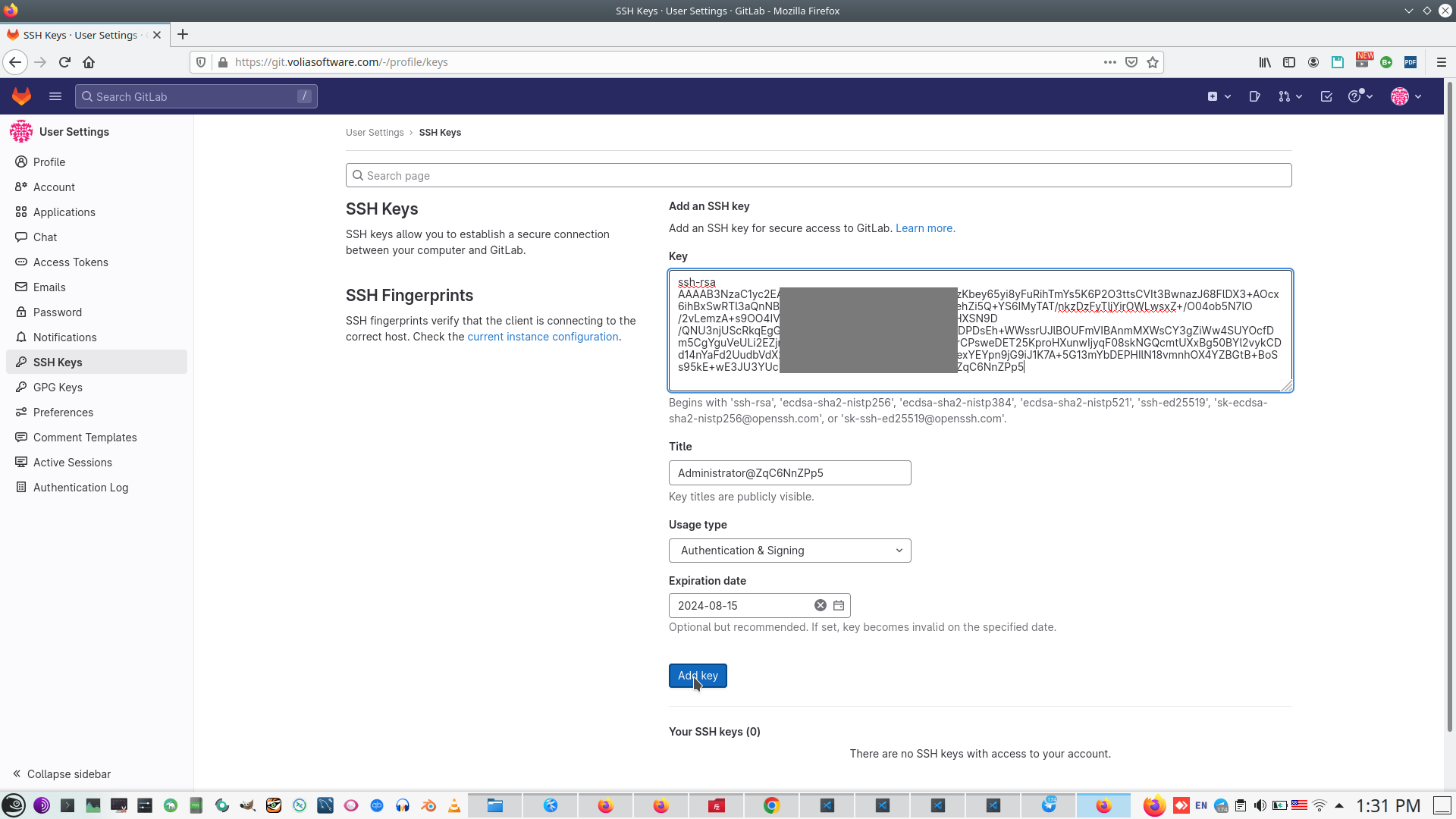The image size is (1456, 819).
Task: Reload the current page
Action: [x=64, y=62]
